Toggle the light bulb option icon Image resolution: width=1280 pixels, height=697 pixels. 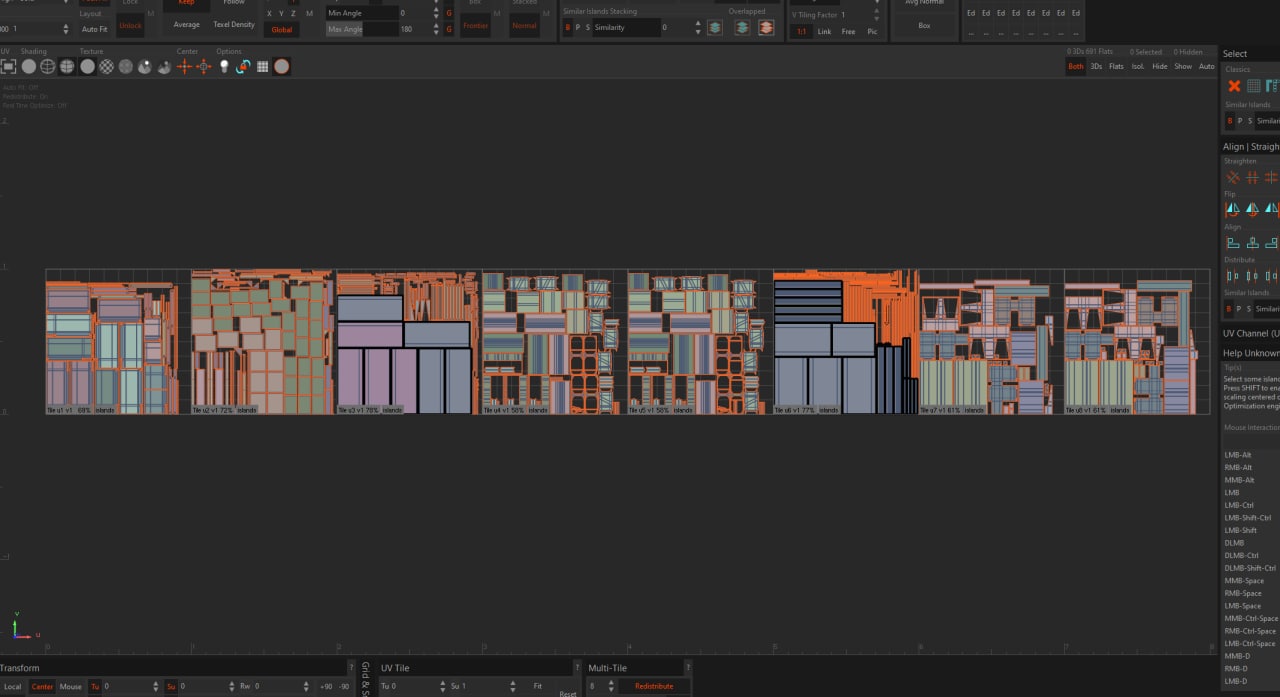[224, 67]
